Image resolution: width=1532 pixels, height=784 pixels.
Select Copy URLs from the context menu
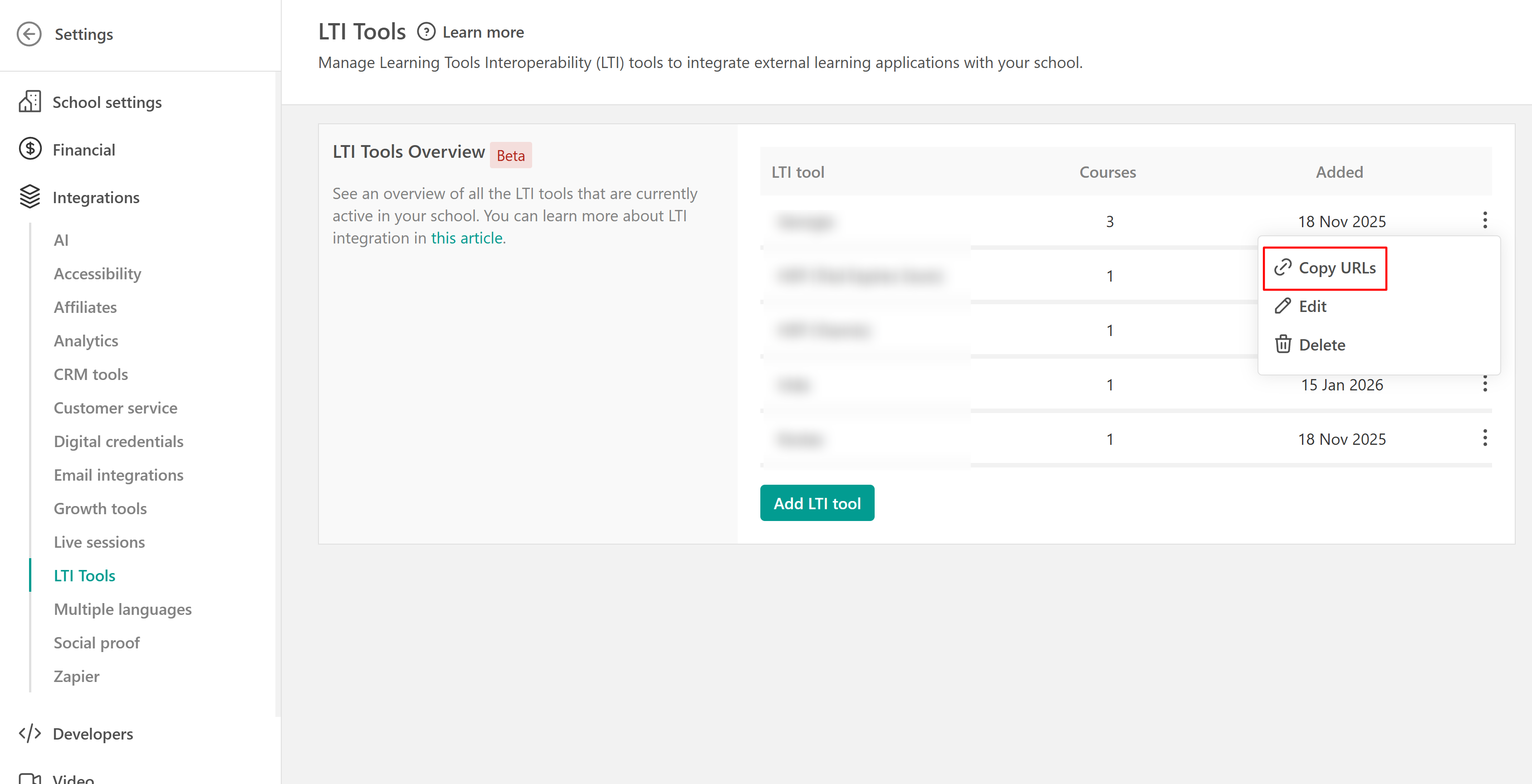pos(1336,268)
